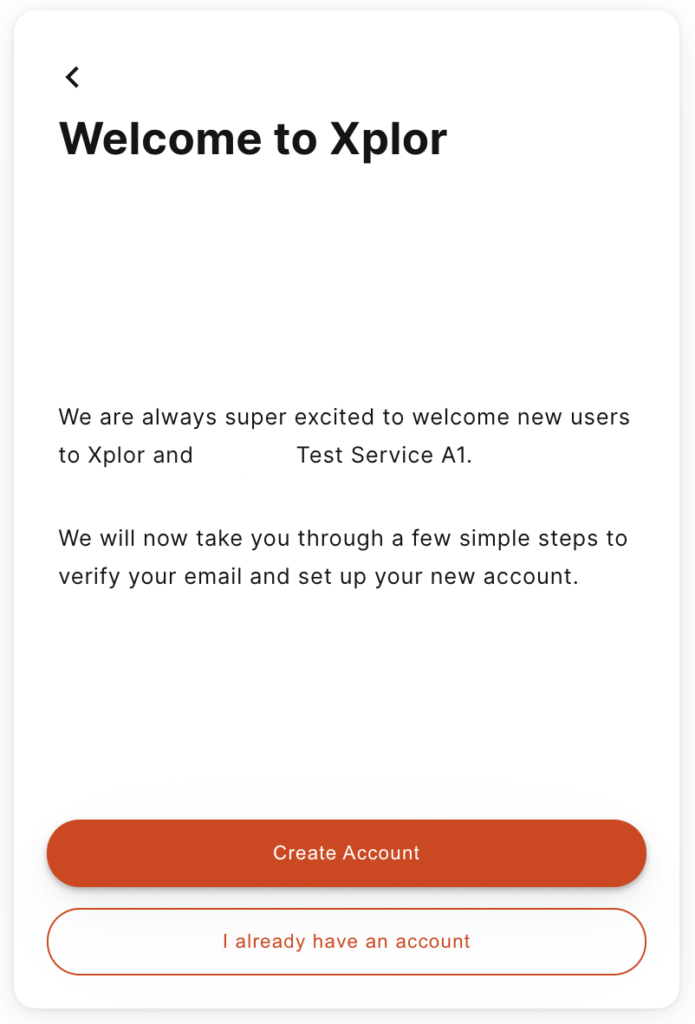
Task: Choose the outlined existing-account button
Action: [x=346, y=941]
